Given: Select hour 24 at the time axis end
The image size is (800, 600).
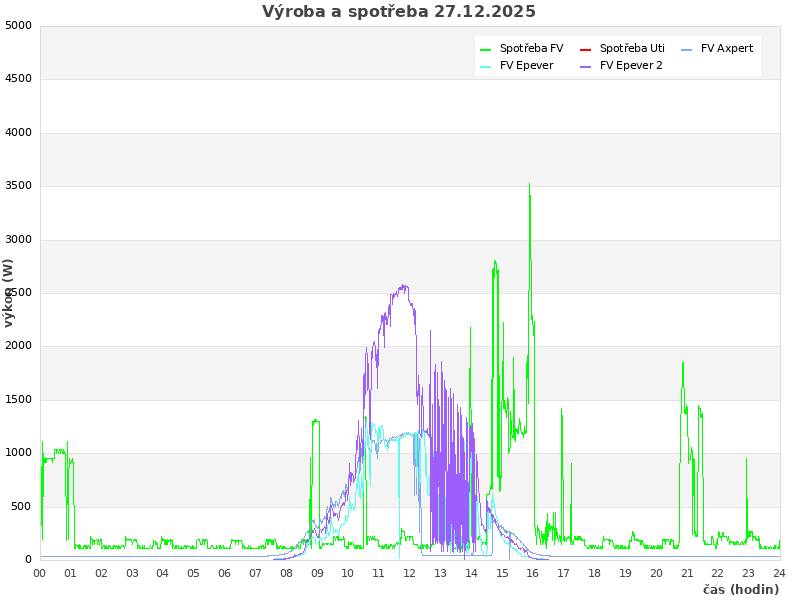Looking at the screenshot, I should coord(779,573).
